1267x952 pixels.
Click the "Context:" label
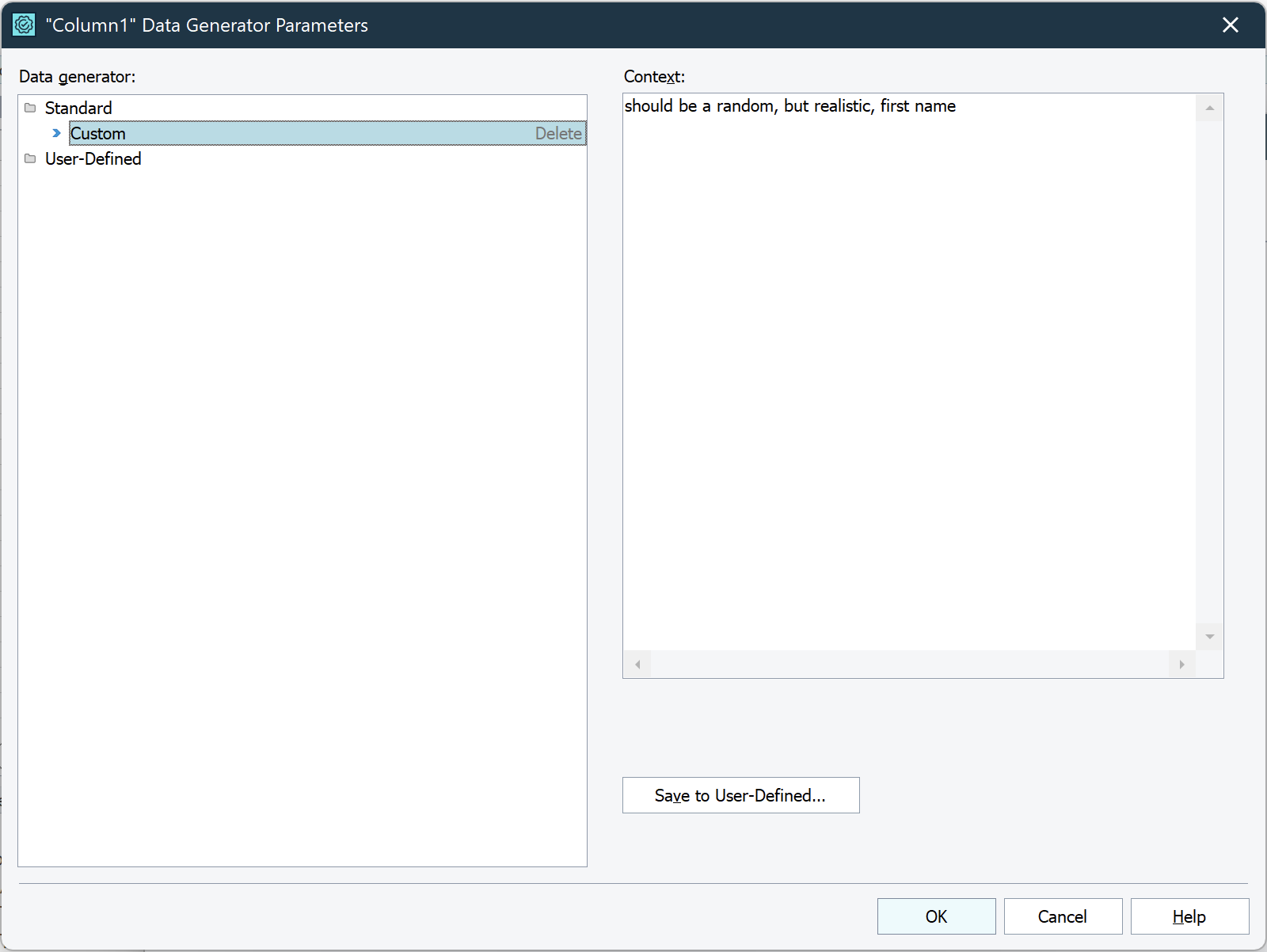tap(654, 77)
